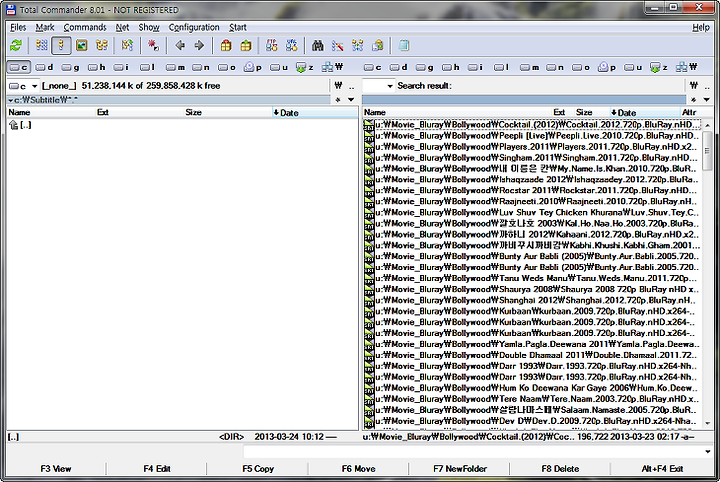Viewport: 720px width, 482px height.
Task: Select drive c in right drive bar
Action: (372, 67)
